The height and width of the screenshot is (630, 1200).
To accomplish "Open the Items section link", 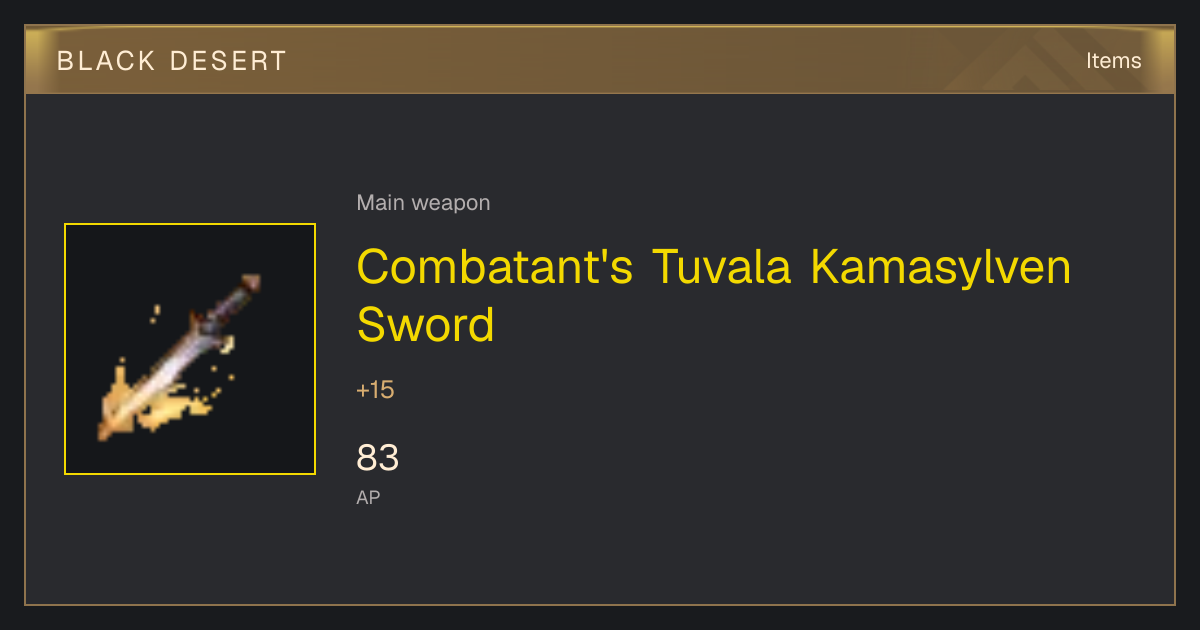I will coord(1113,61).
